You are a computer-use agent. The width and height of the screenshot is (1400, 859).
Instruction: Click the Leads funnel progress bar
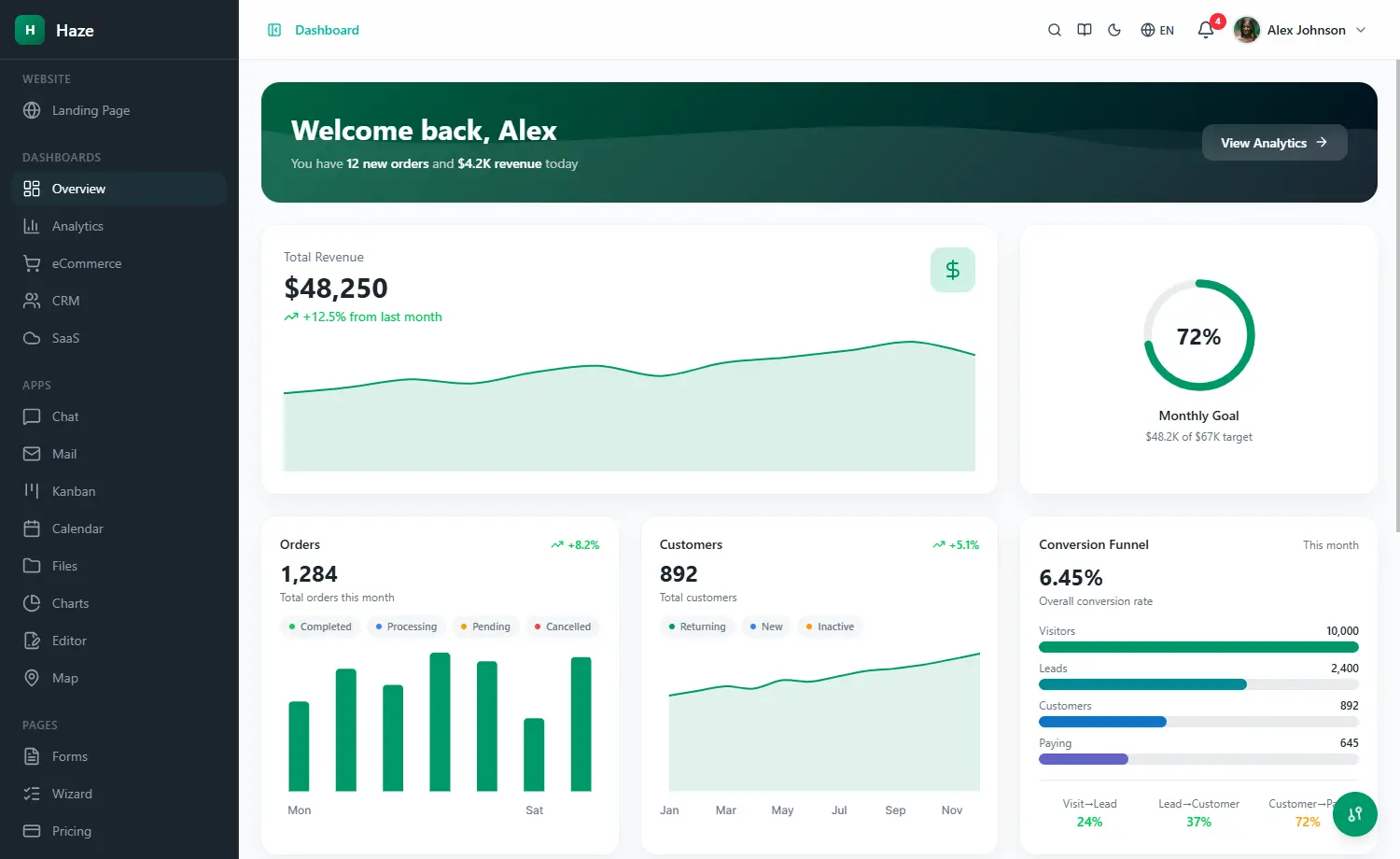(1198, 684)
